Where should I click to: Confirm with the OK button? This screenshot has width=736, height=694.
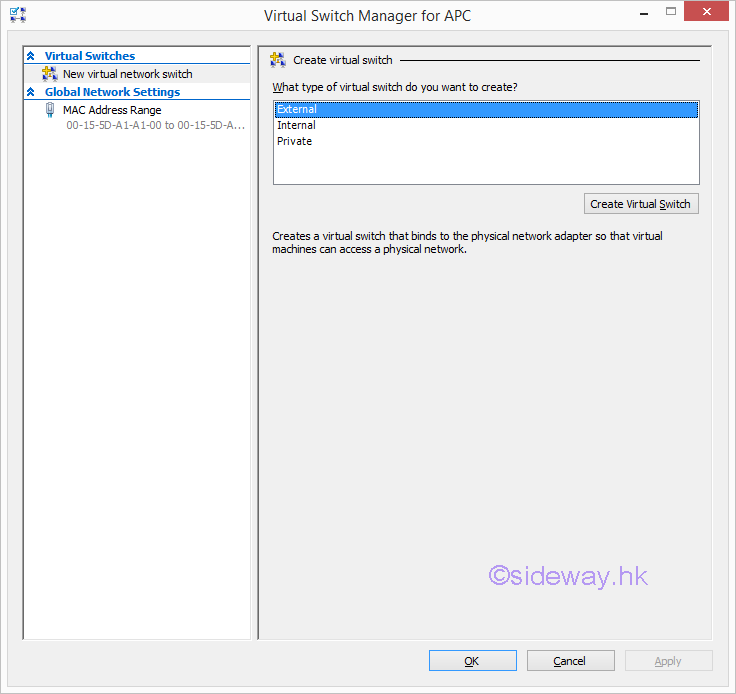click(x=472, y=661)
